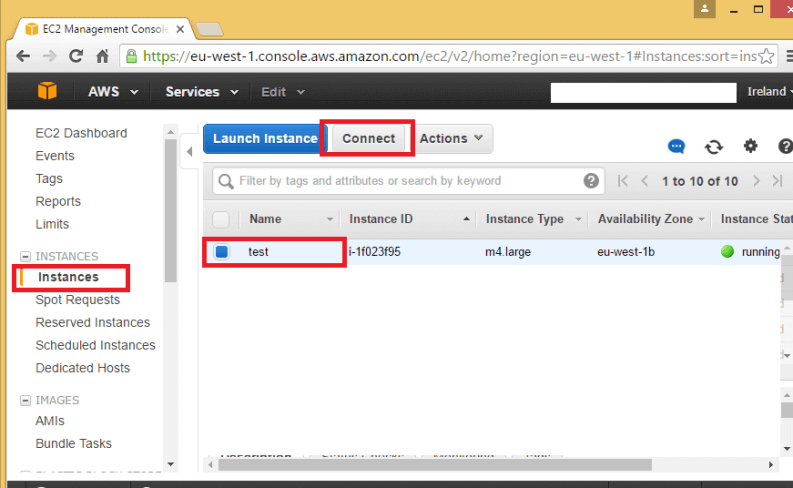
Task: Refresh the instances list
Action: pos(714,147)
